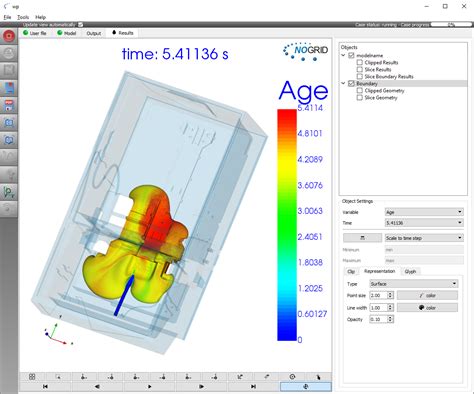The height and width of the screenshot is (394, 474).
Task: Click the rotate view arrow icon in toolbar
Action: (x=266, y=377)
